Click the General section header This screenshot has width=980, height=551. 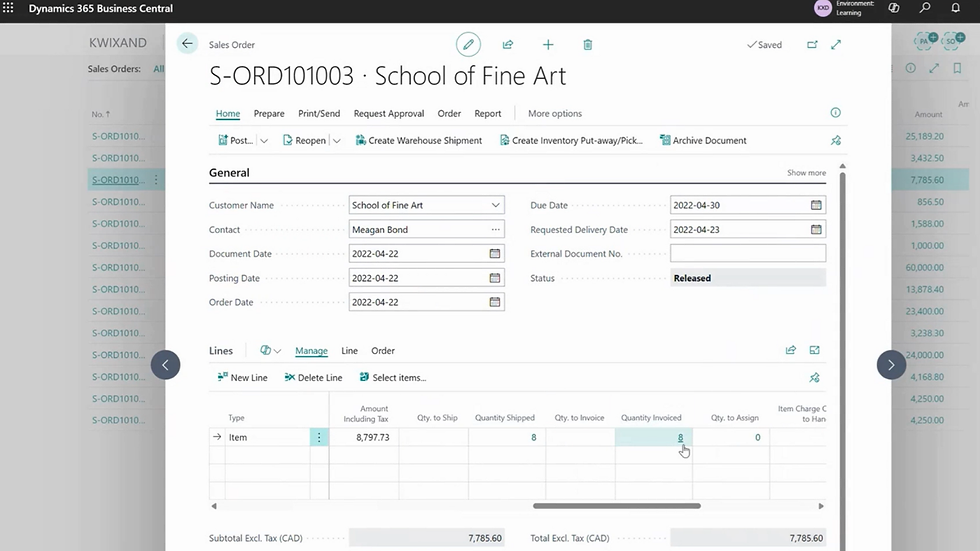click(229, 172)
